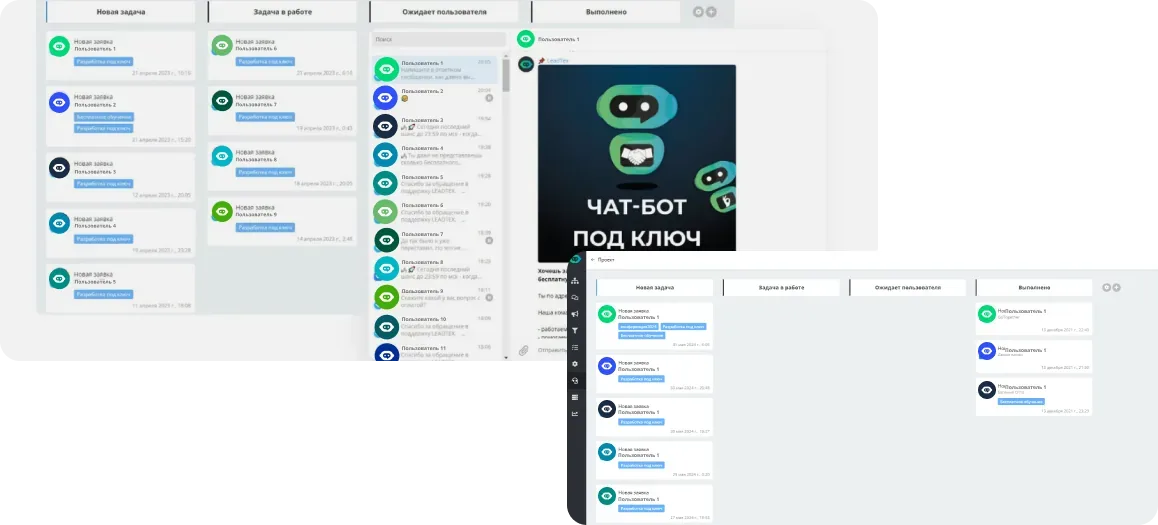
Task: Click Разработка под ключ tag on Пользователь 7 card
Action: pyautogui.click(x=265, y=117)
